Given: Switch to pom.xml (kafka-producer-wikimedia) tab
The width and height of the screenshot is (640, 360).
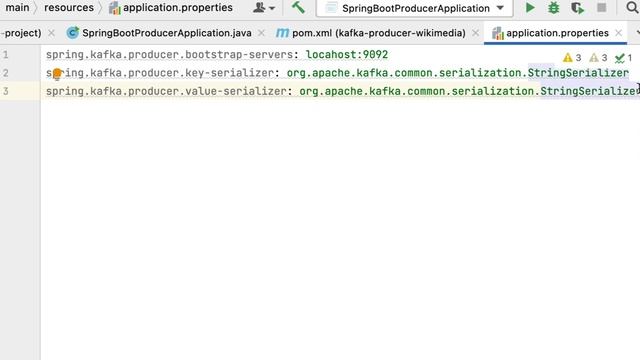Looking at the screenshot, I should (x=378, y=33).
